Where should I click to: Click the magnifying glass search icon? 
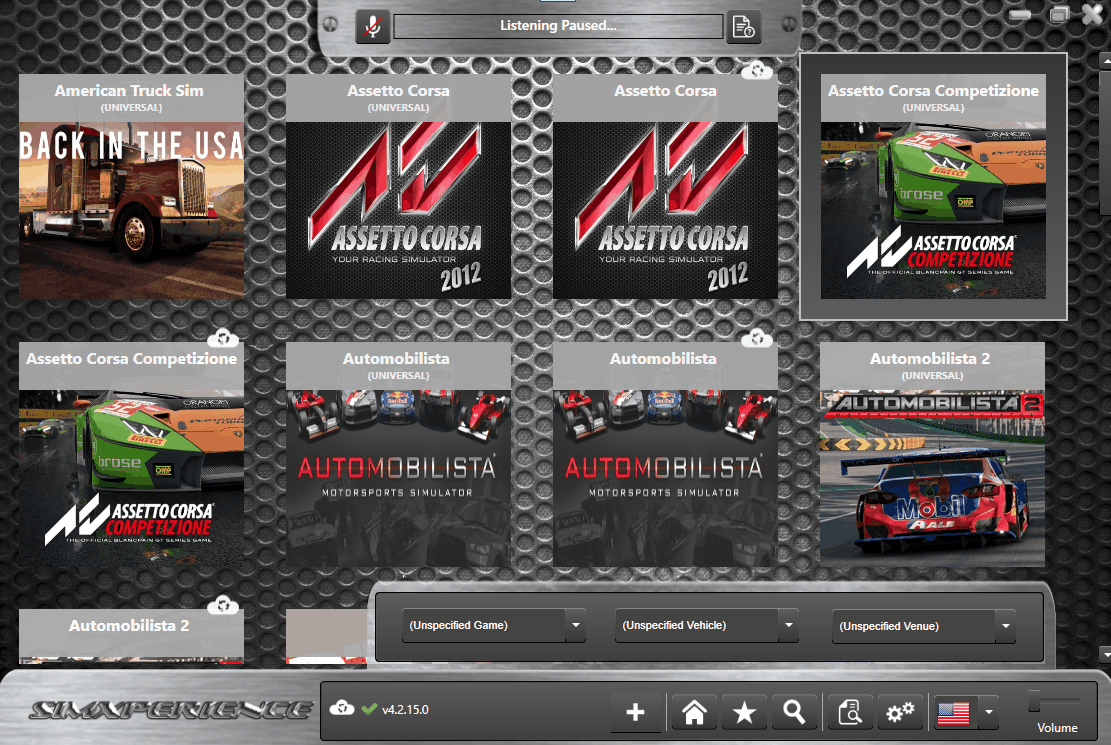[794, 713]
